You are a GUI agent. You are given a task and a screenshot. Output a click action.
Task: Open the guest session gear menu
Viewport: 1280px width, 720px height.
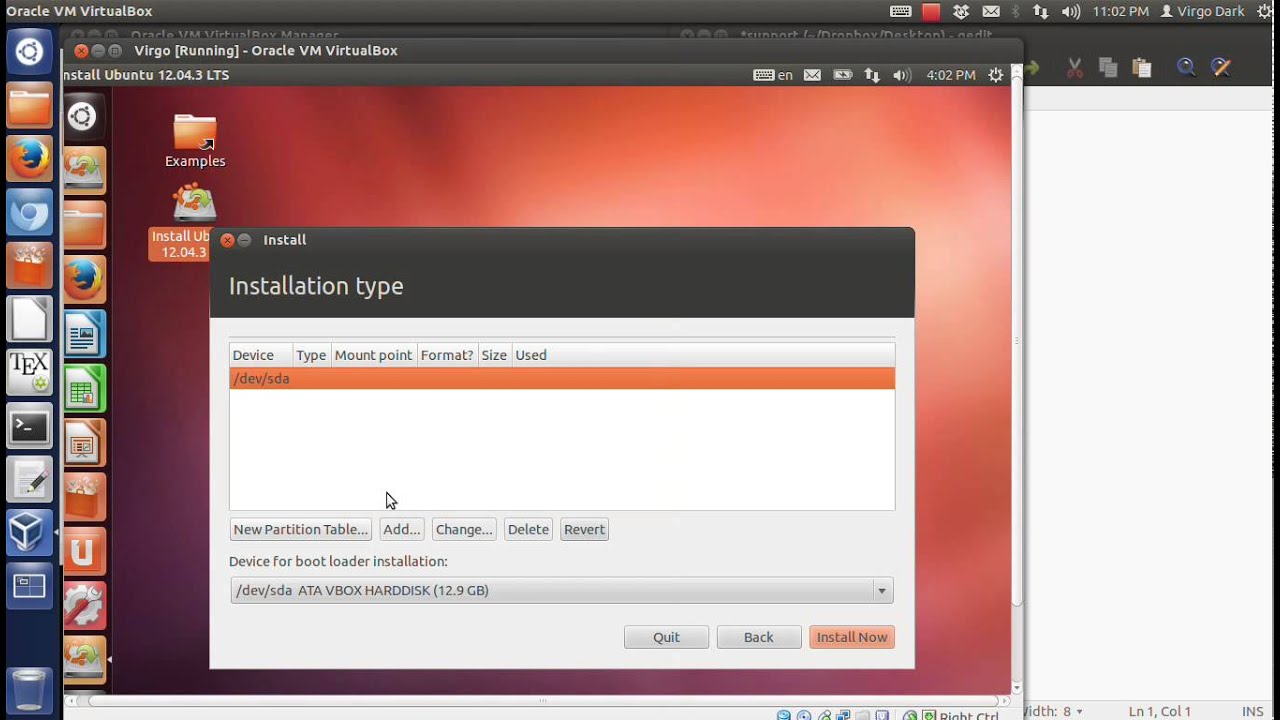point(995,75)
